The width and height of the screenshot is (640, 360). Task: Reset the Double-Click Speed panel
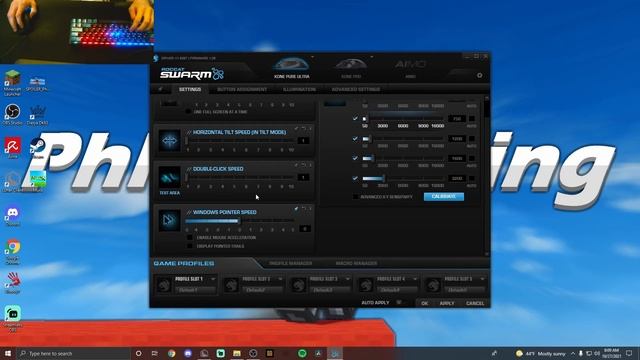click(303, 165)
